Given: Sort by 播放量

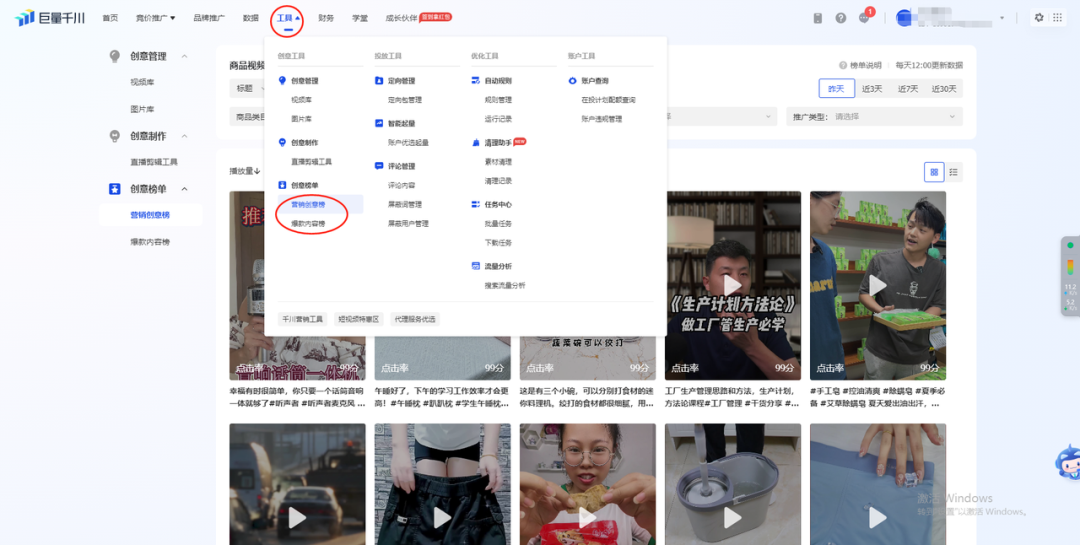Looking at the screenshot, I should pyautogui.click(x=245, y=171).
